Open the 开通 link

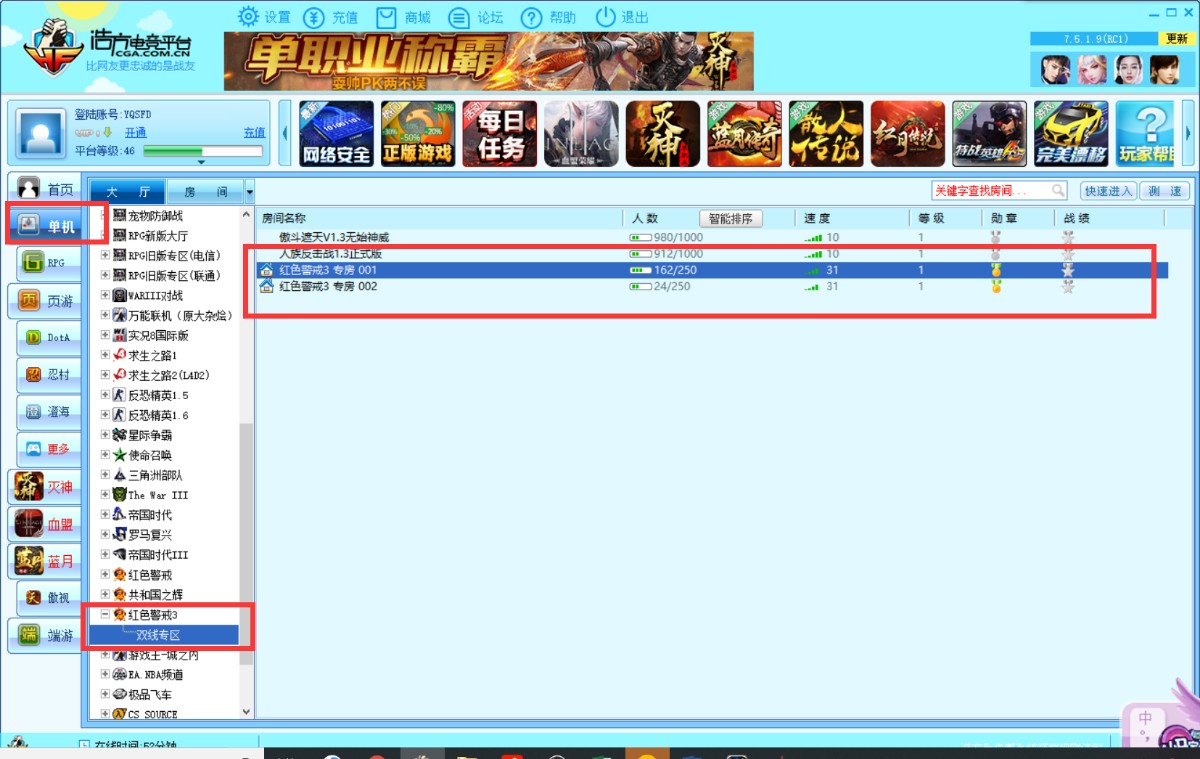(135, 133)
